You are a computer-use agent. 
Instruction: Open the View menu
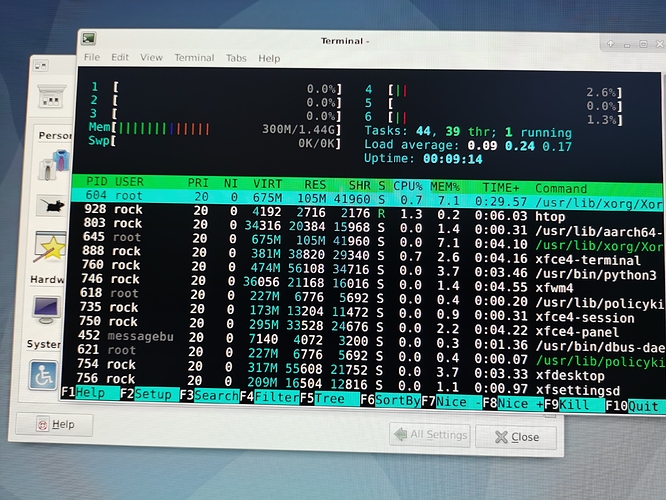coord(152,57)
